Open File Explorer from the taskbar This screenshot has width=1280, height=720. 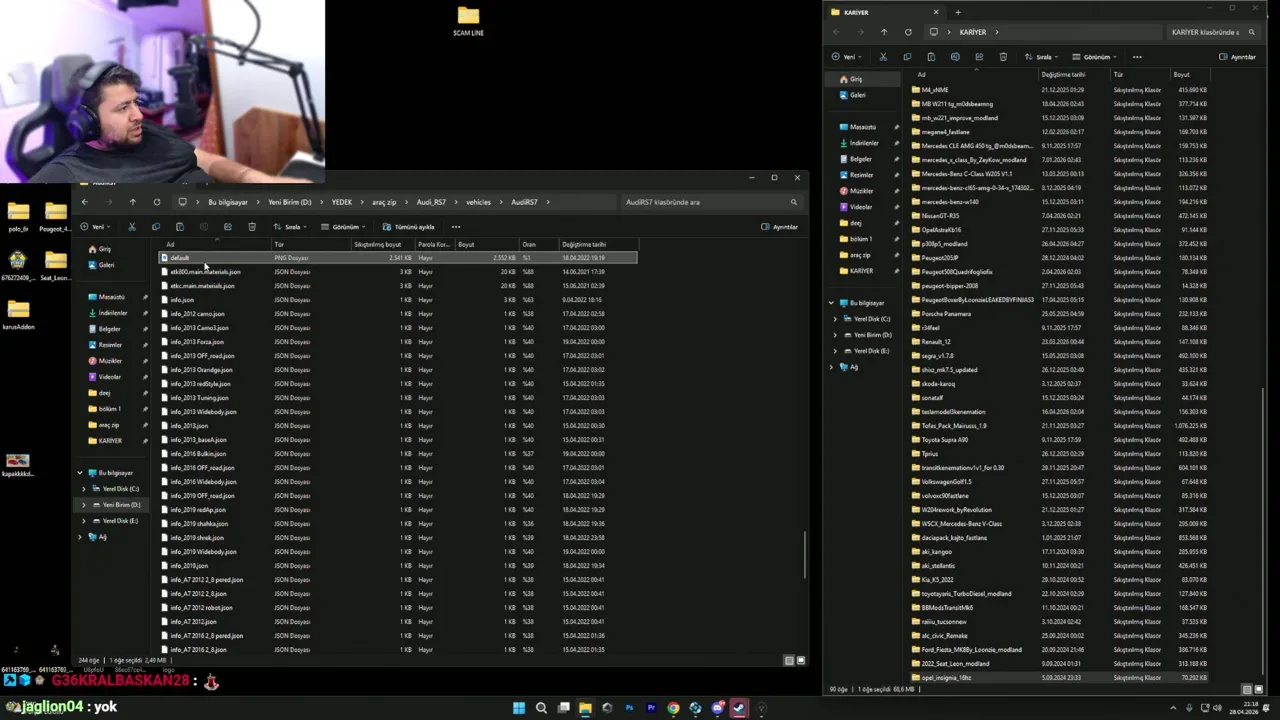pyautogui.click(x=585, y=708)
